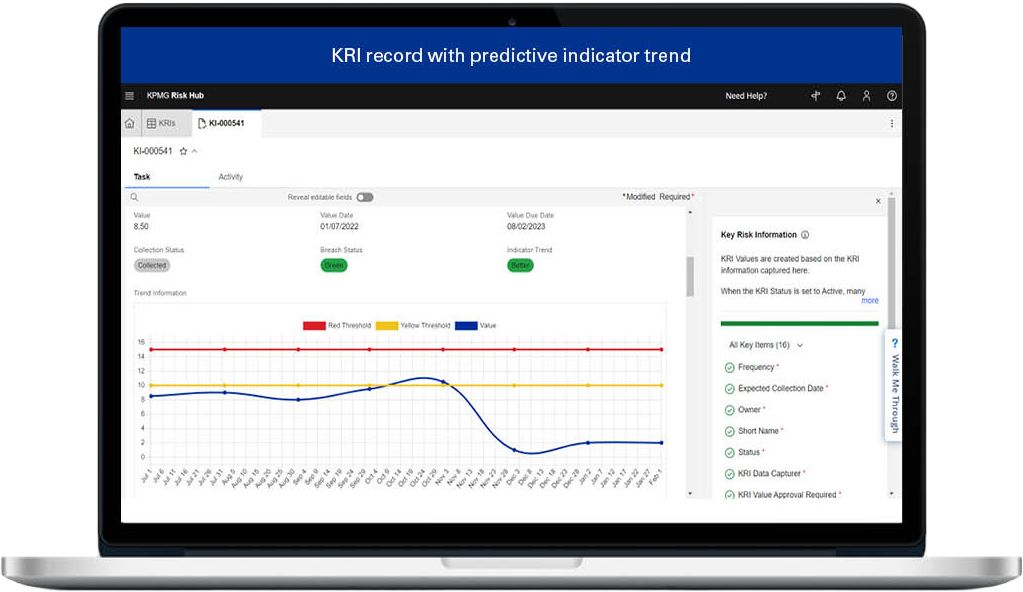
Task: Open the KRIs tab
Action: [162, 123]
